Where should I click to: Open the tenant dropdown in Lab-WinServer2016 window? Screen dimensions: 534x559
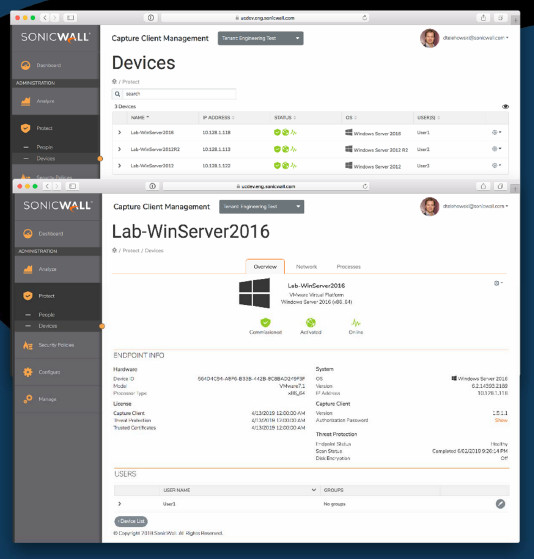(x=262, y=207)
